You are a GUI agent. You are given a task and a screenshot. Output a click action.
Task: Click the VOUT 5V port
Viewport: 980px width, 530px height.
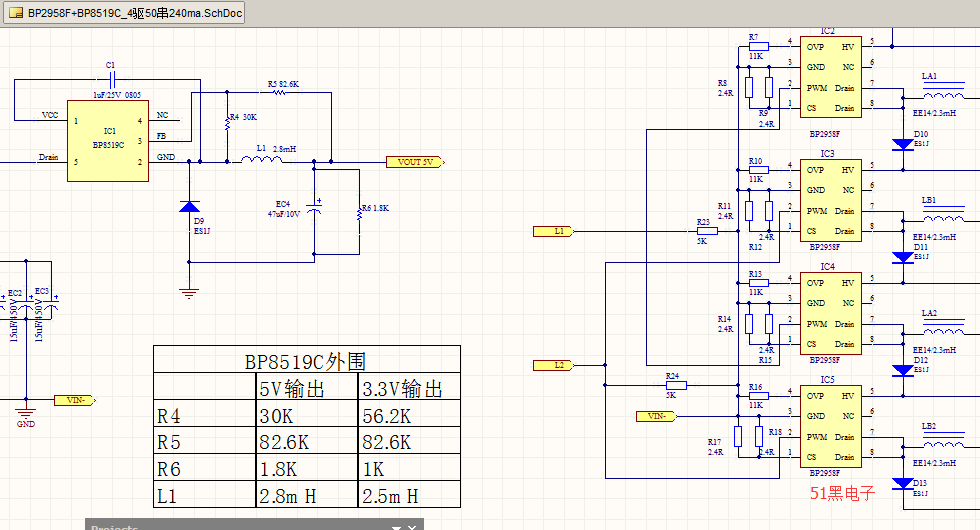[x=415, y=162]
